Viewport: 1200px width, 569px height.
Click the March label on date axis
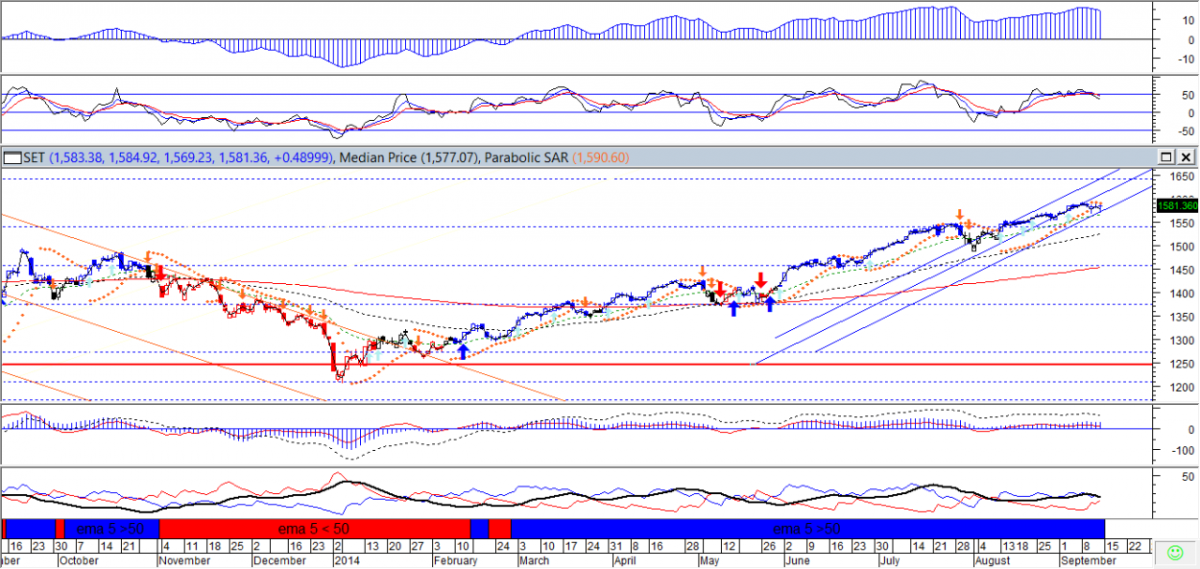point(534,562)
